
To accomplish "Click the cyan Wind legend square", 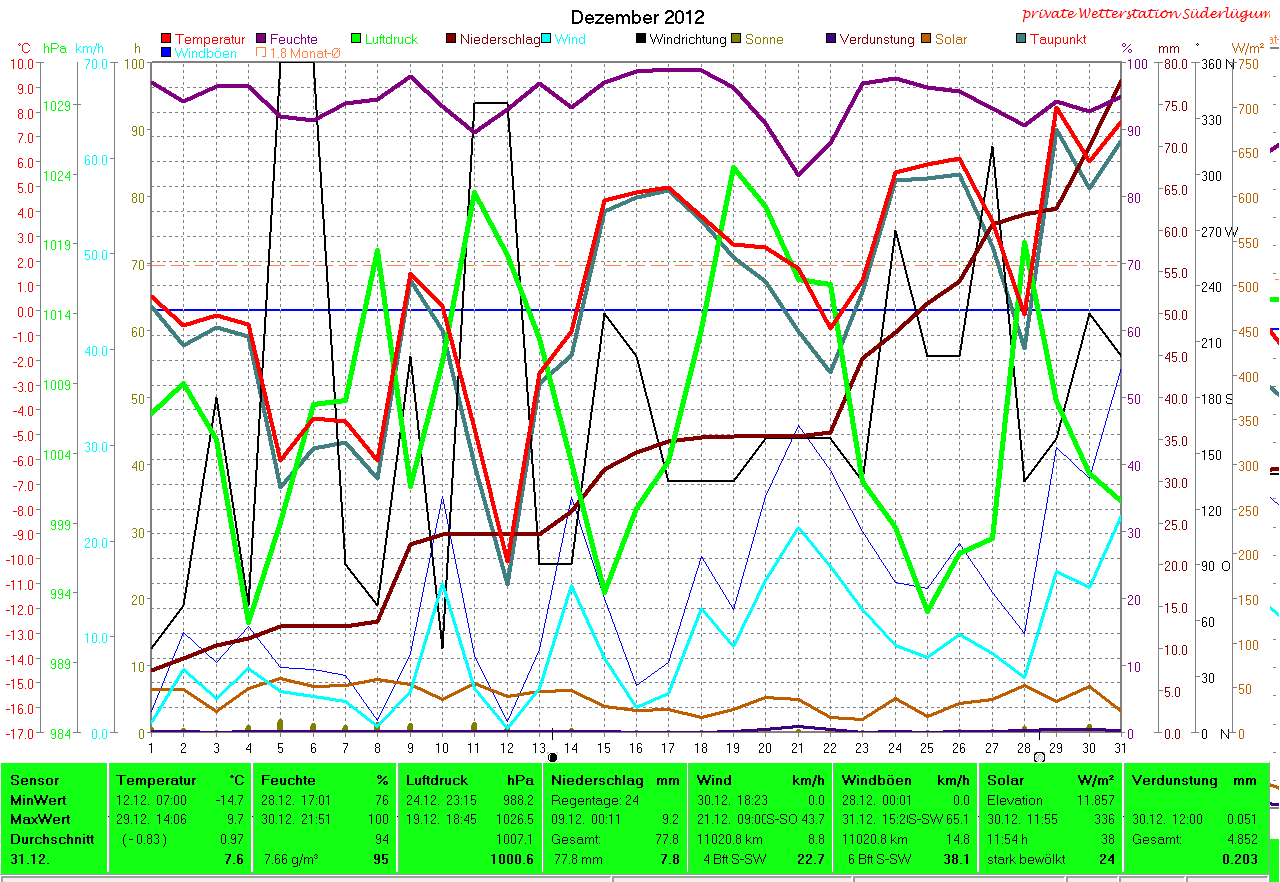I will [547, 40].
